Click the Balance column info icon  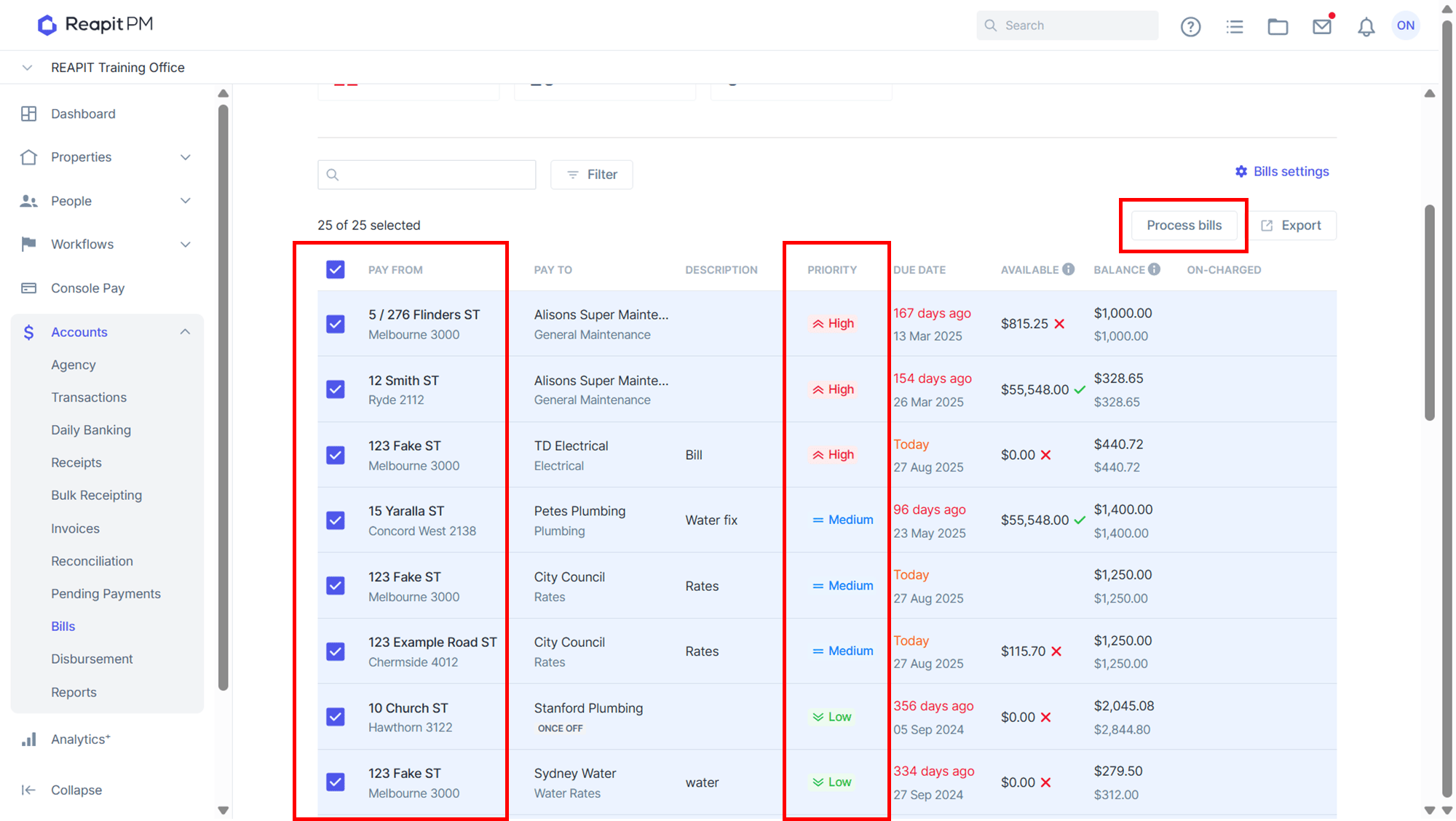1154,269
